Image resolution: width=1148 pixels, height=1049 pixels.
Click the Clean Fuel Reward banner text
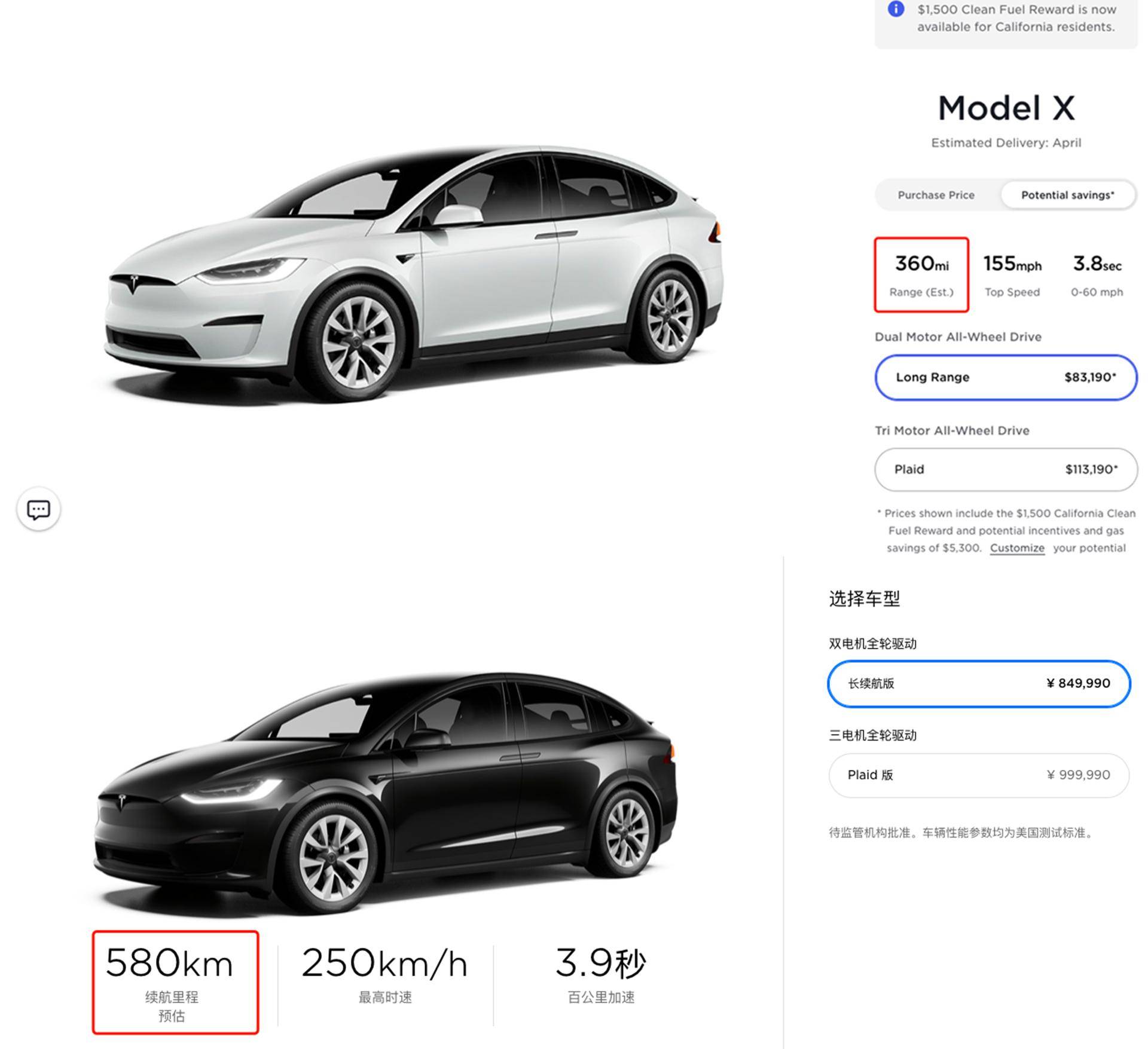1016,18
